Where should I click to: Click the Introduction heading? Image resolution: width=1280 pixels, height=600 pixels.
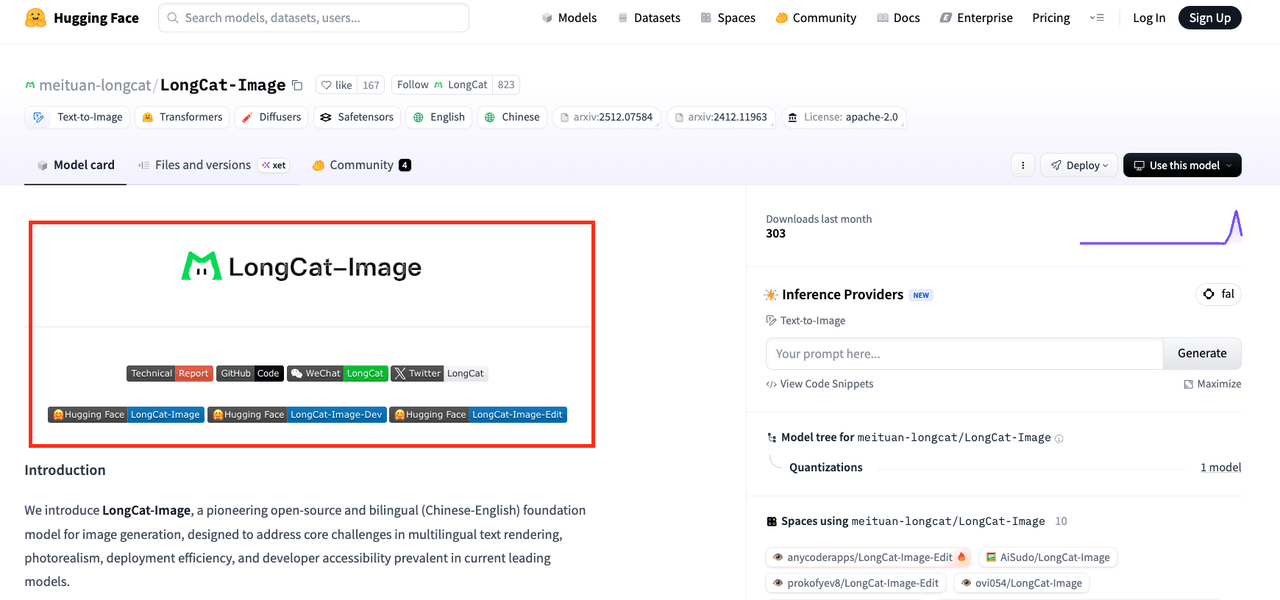pyautogui.click(x=65, y=470)
